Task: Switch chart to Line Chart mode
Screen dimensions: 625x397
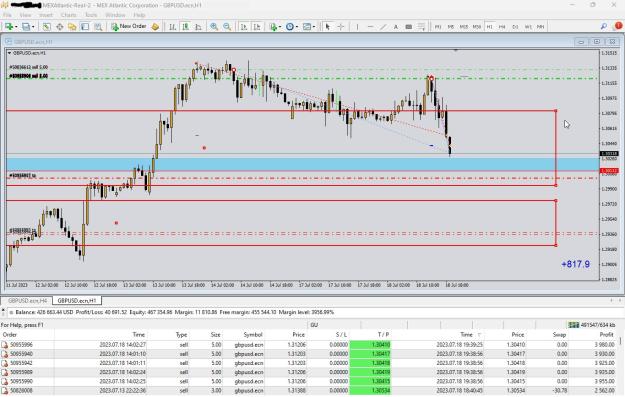Action: (x=198, y=27)
